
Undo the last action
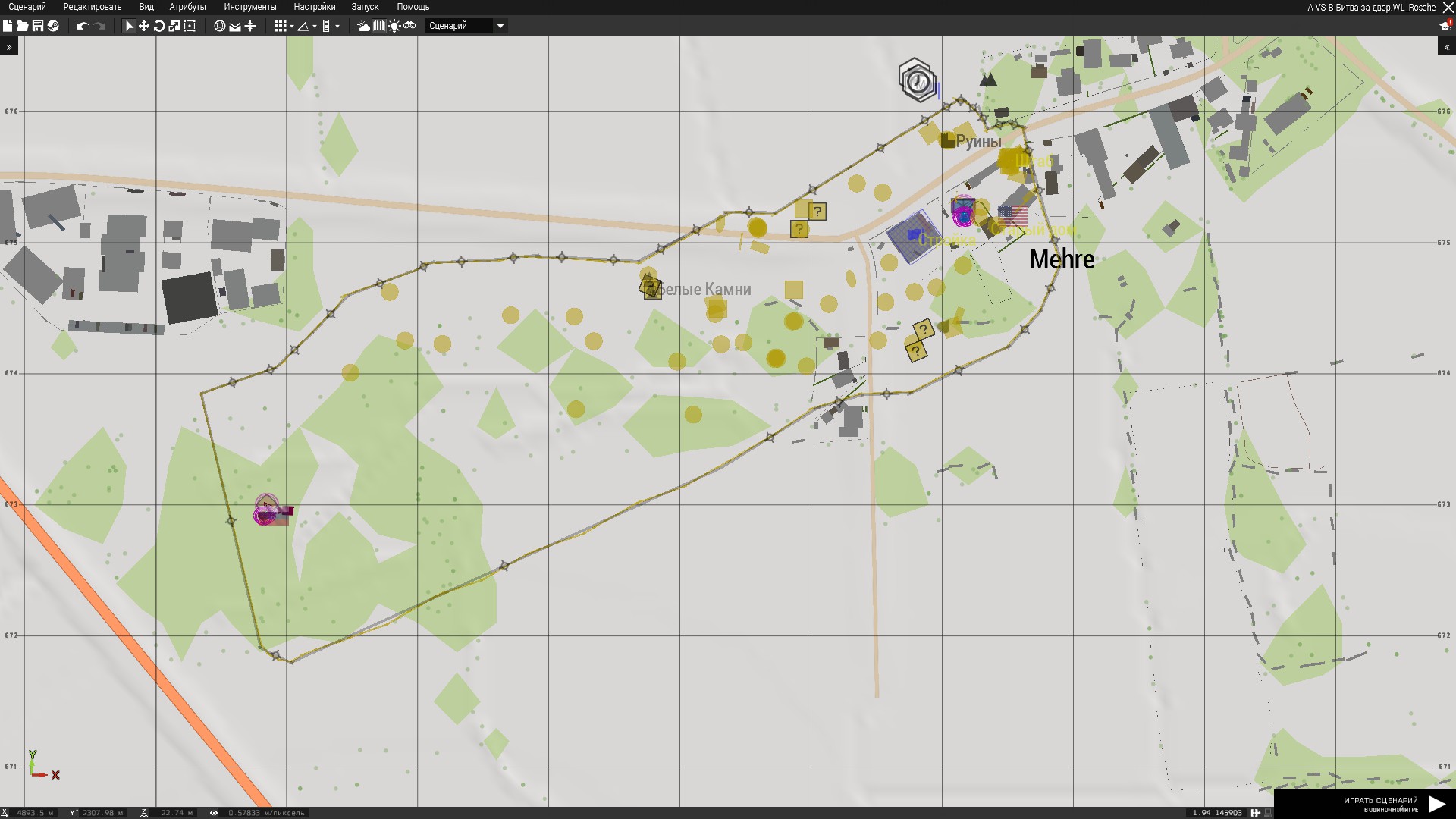click(82, 26)
